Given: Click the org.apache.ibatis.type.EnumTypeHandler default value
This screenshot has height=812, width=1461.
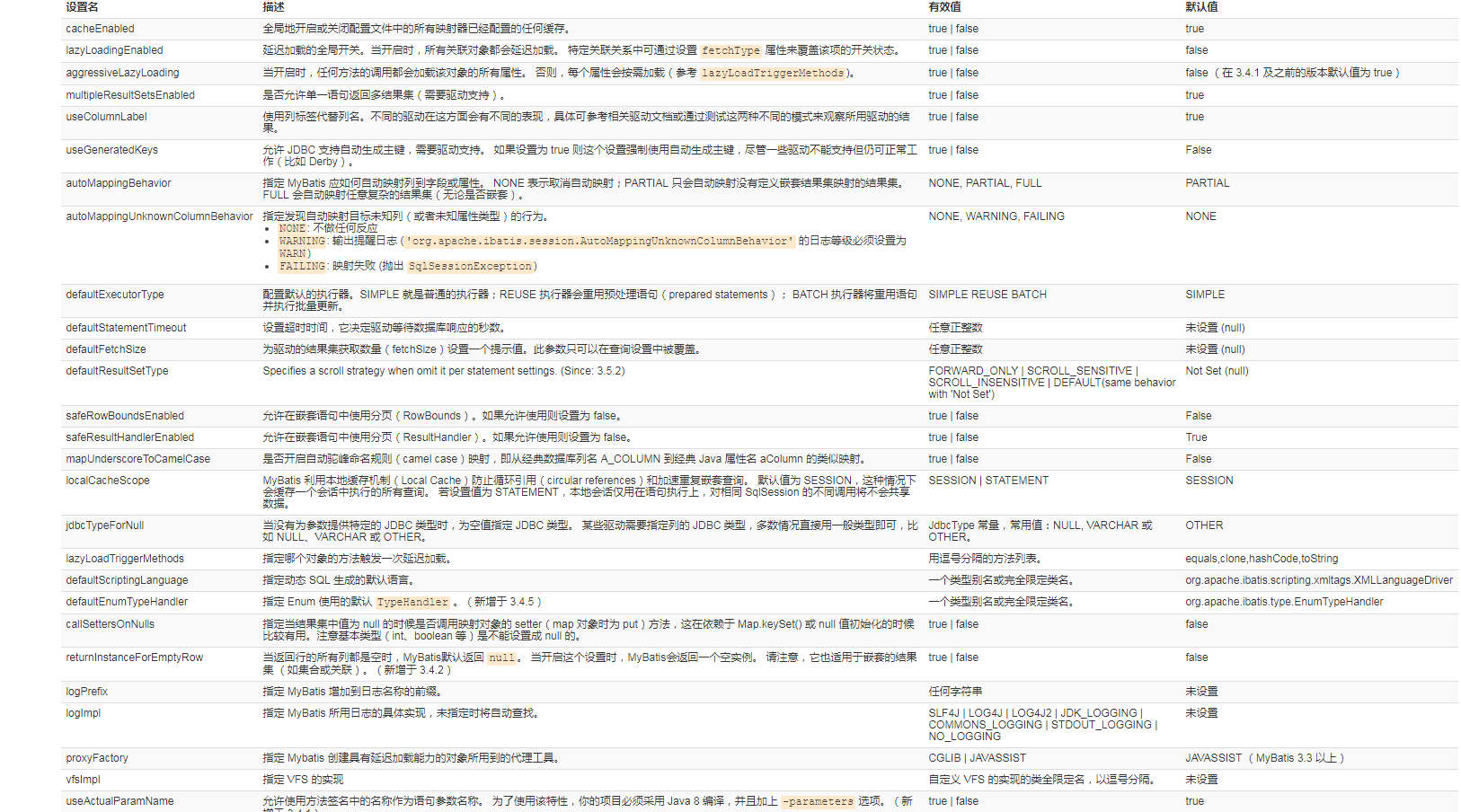Looking at the screenshot, I should point(1284,602).
